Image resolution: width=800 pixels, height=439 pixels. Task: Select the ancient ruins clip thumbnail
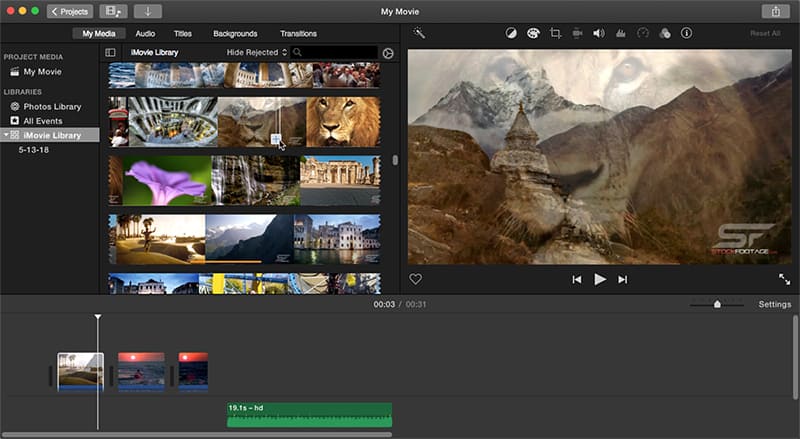(340, 181)
